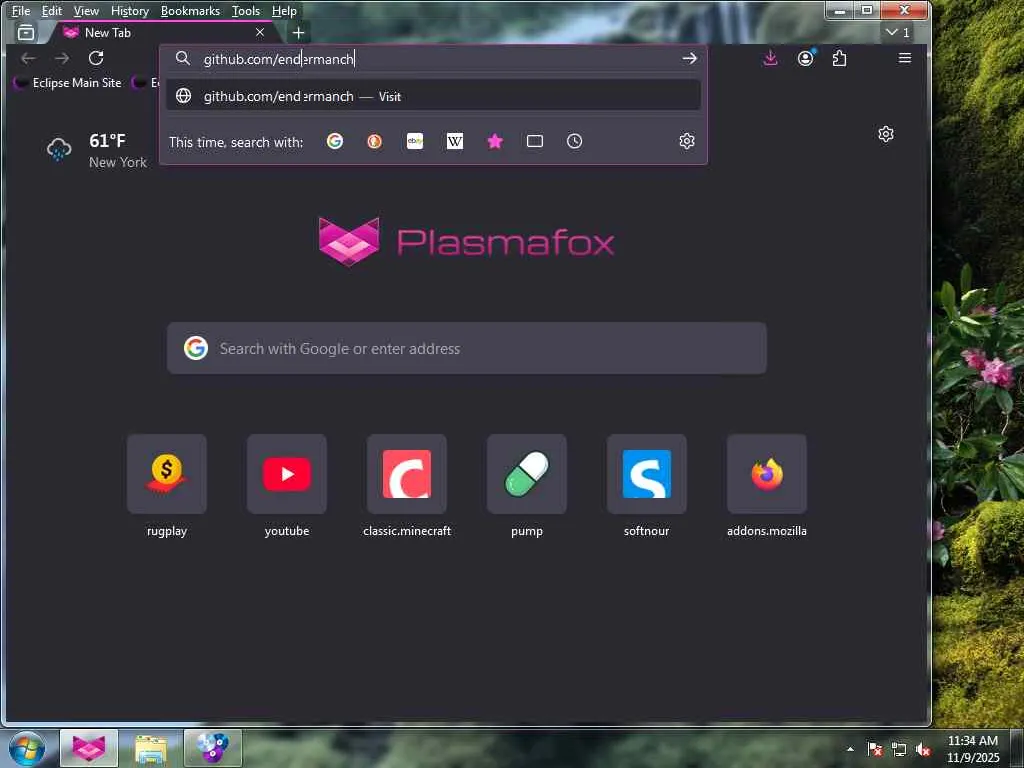Open the Tools menu
The image size is (1024, 768).
(246, 10)
